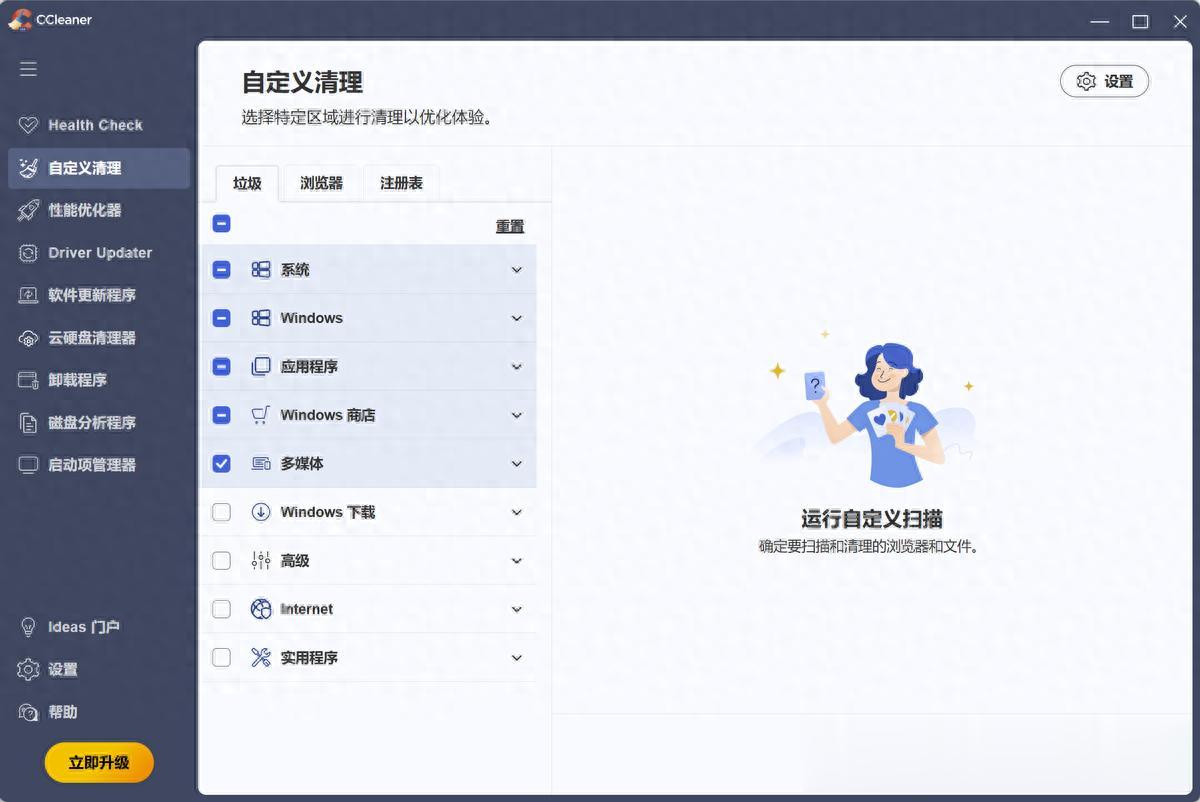Click the 重置 reset link
Image resolution: width=1200 pixels, height=802 pixels.
pos(510,227)
